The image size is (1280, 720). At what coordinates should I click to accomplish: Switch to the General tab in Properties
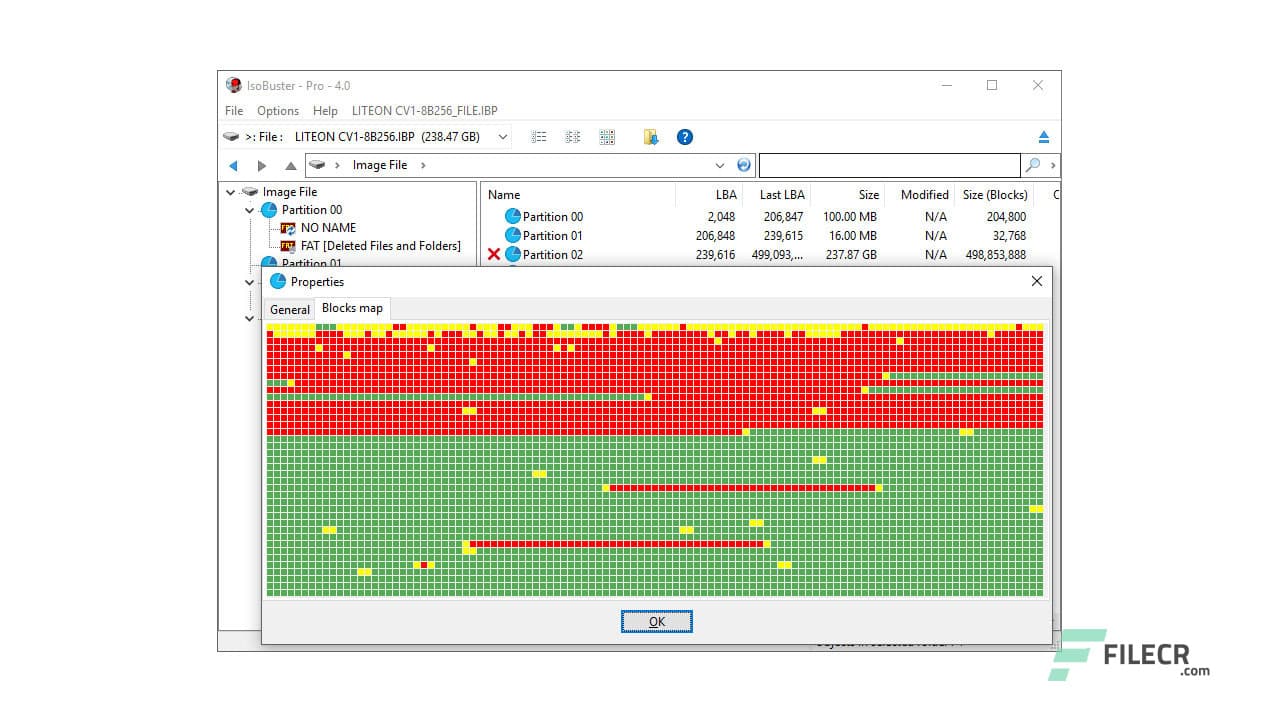(289, 309)
